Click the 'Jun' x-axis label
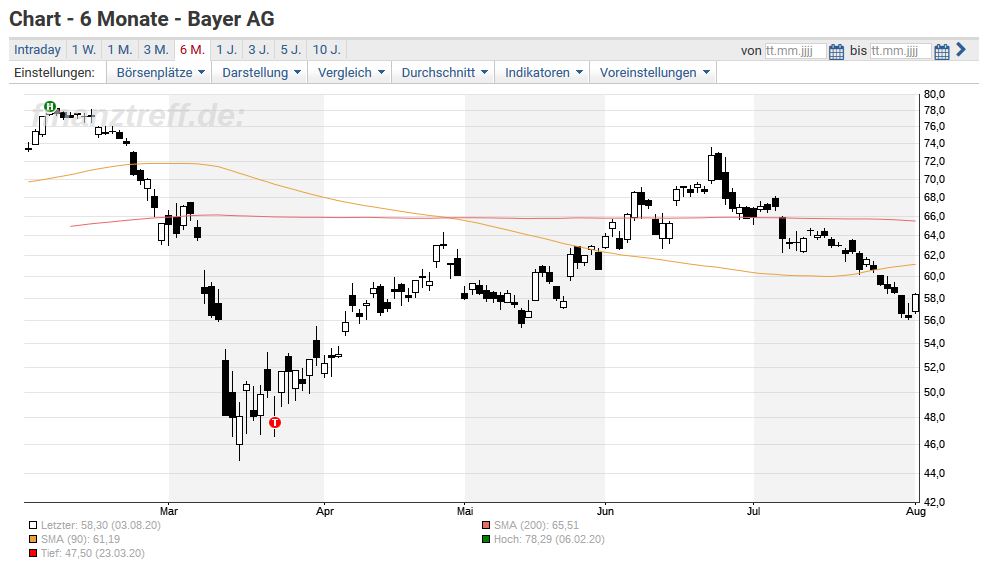Image resolution: width=988 pixels, height=571 pixels. [x=605, y=511]
